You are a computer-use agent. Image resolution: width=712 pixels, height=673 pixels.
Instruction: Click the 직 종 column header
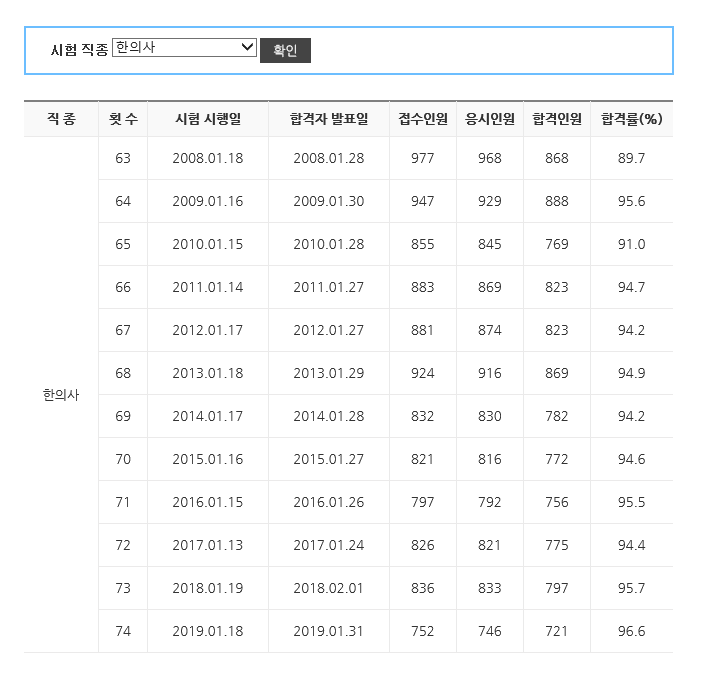pos(61,119)
